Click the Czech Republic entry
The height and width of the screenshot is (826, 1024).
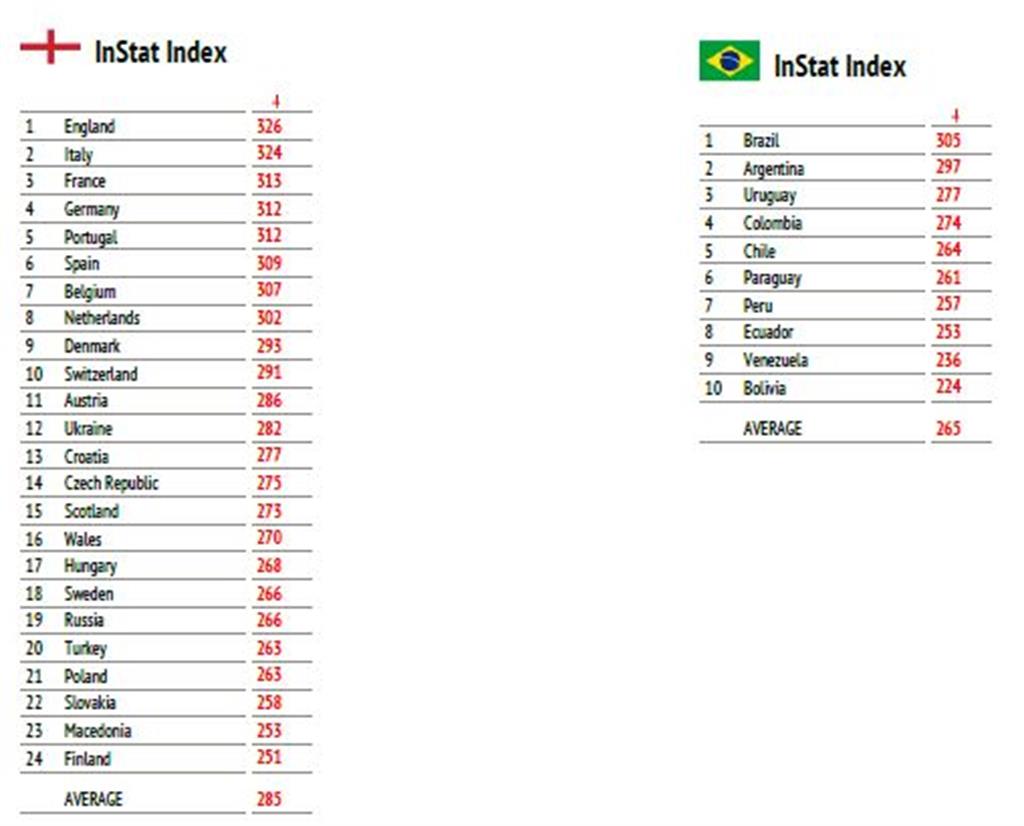point(111,483)
